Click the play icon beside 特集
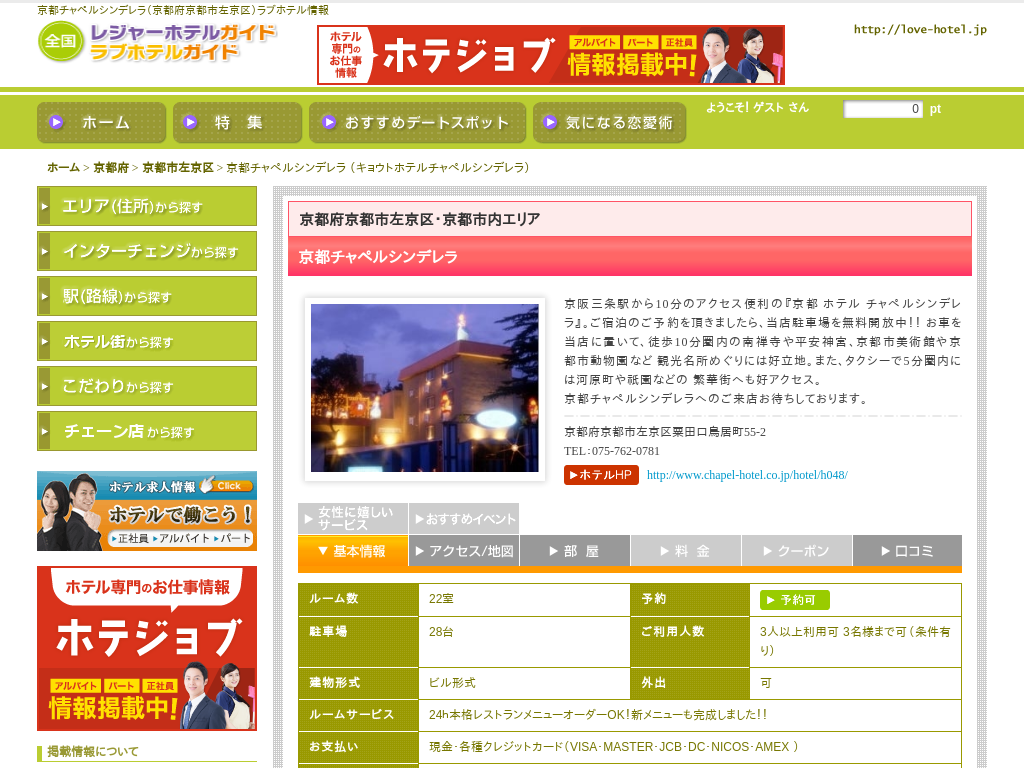The width and height of the screenshot is (1024, 768). [190, 122]
